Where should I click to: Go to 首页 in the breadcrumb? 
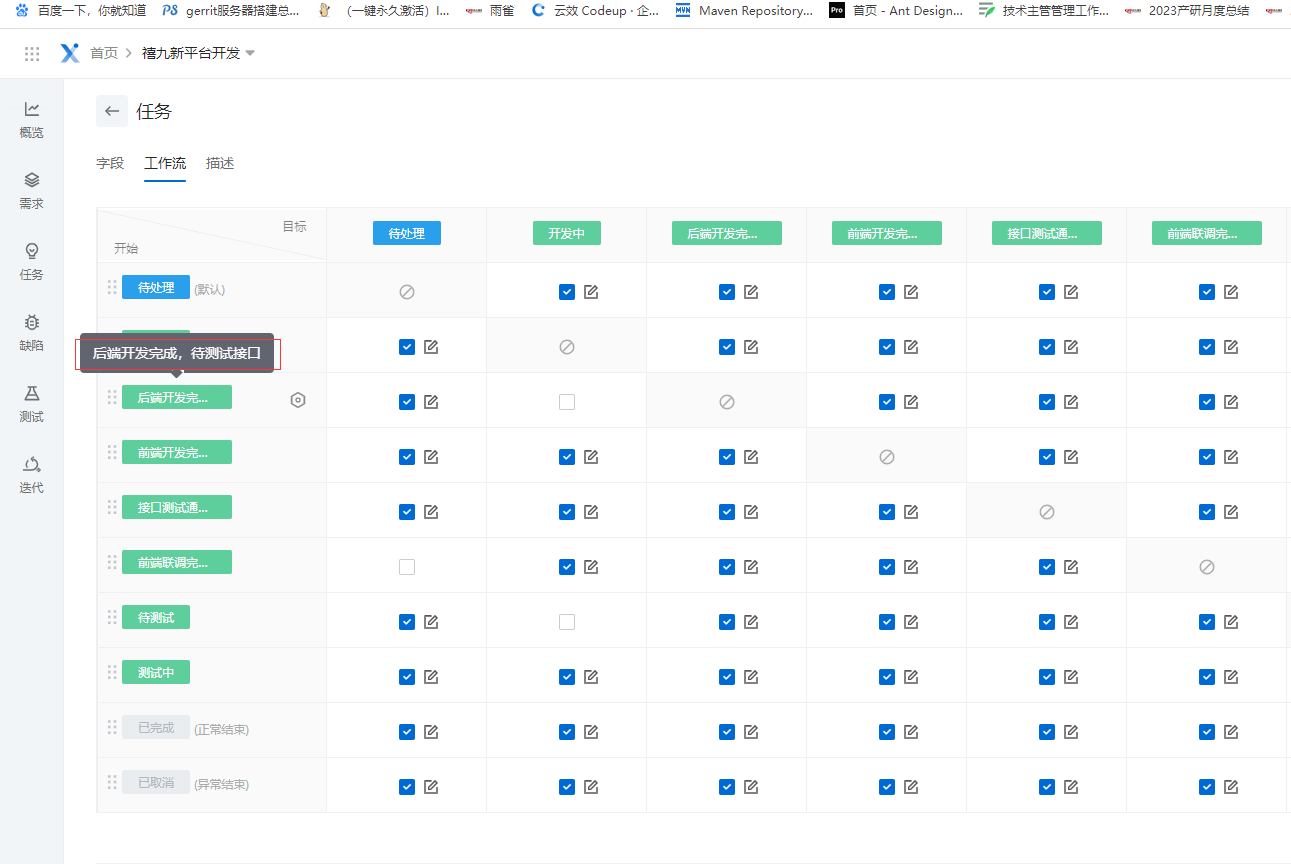pyautogui.click(x=104, y=53)
